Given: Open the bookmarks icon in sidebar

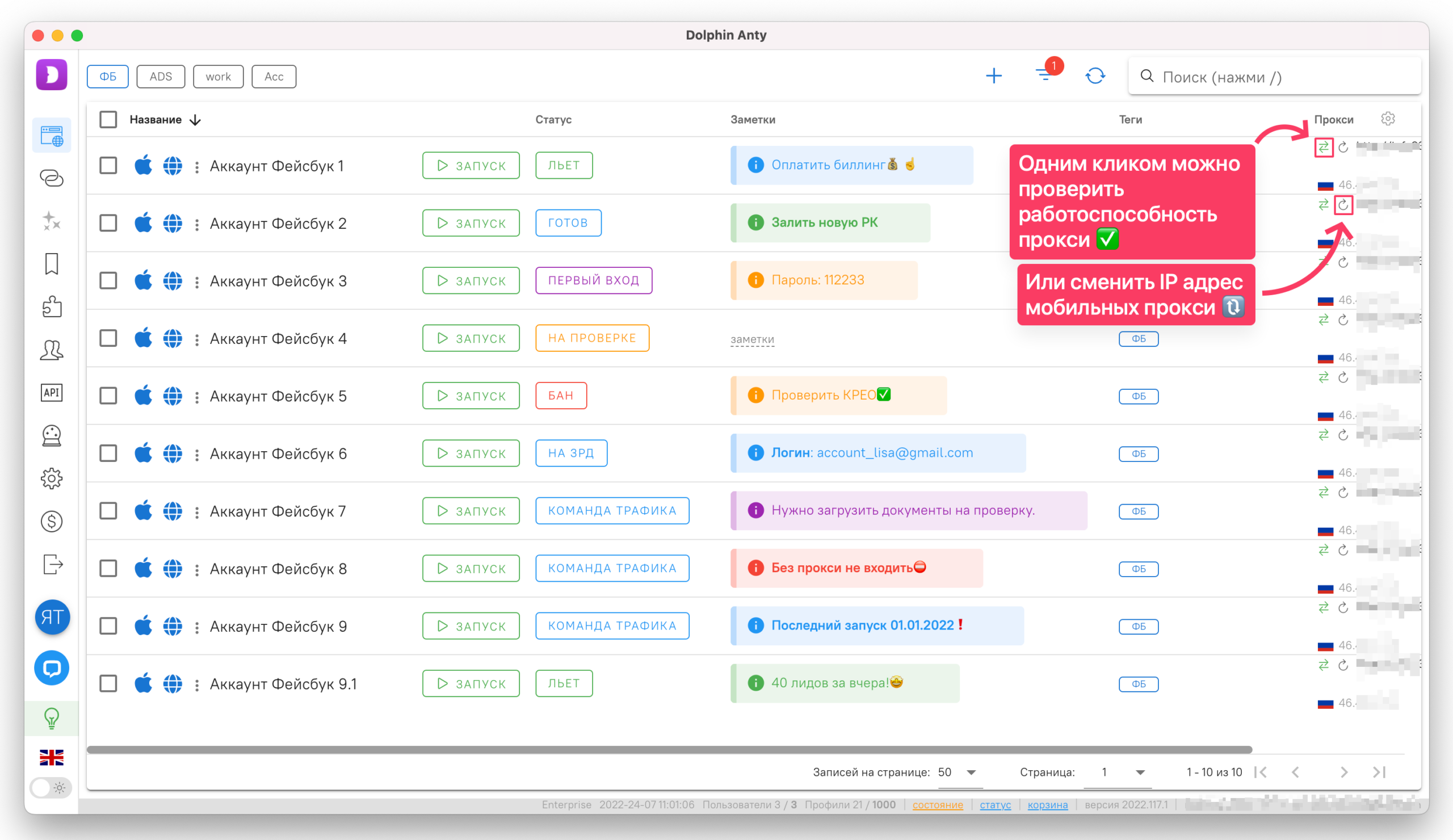Looking at the screenshot, I should pos(51,264).
